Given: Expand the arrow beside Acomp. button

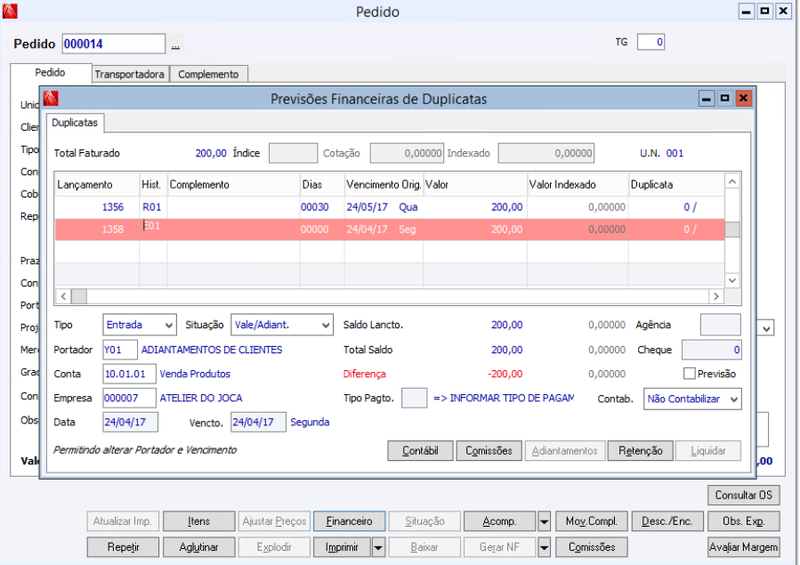Looking at the screenshot, I should point(544,521).
